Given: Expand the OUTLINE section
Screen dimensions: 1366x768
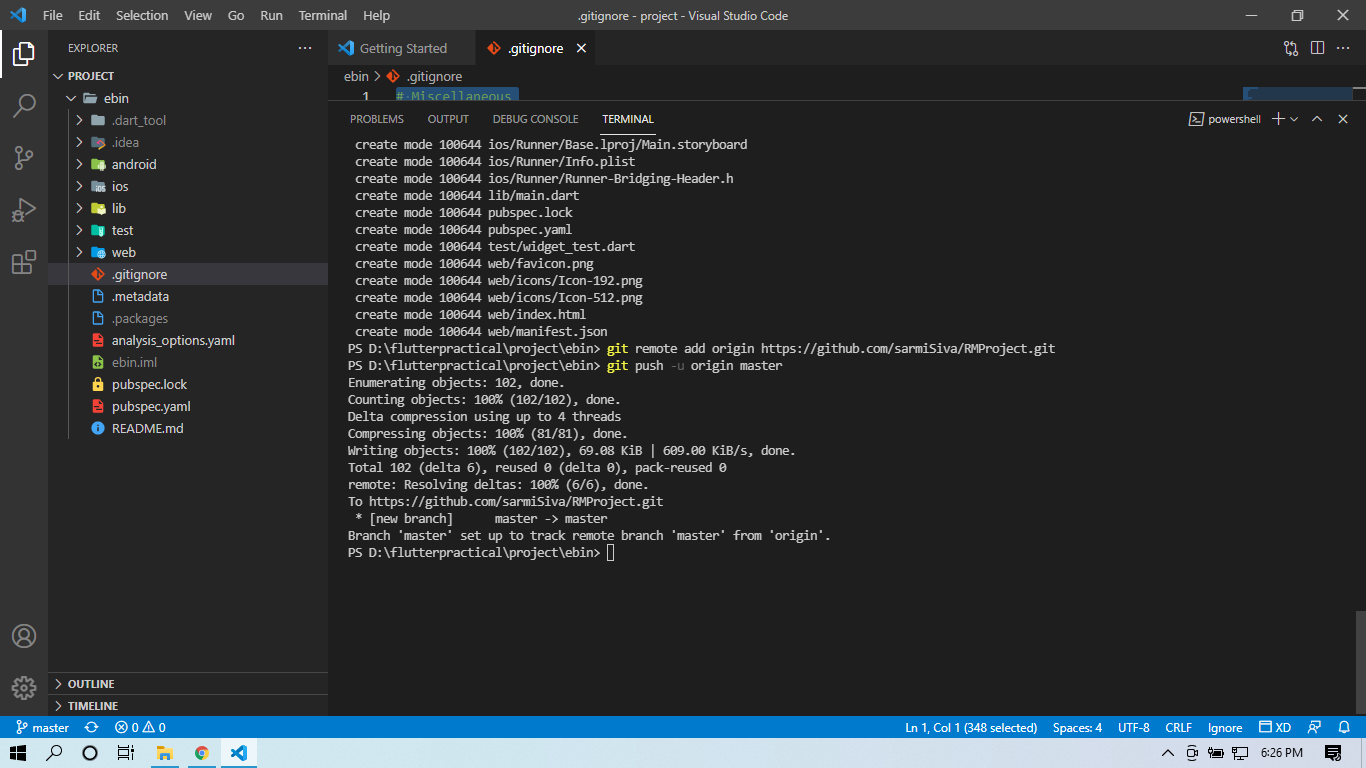Looking at the screenshot, I should (188, 684).
